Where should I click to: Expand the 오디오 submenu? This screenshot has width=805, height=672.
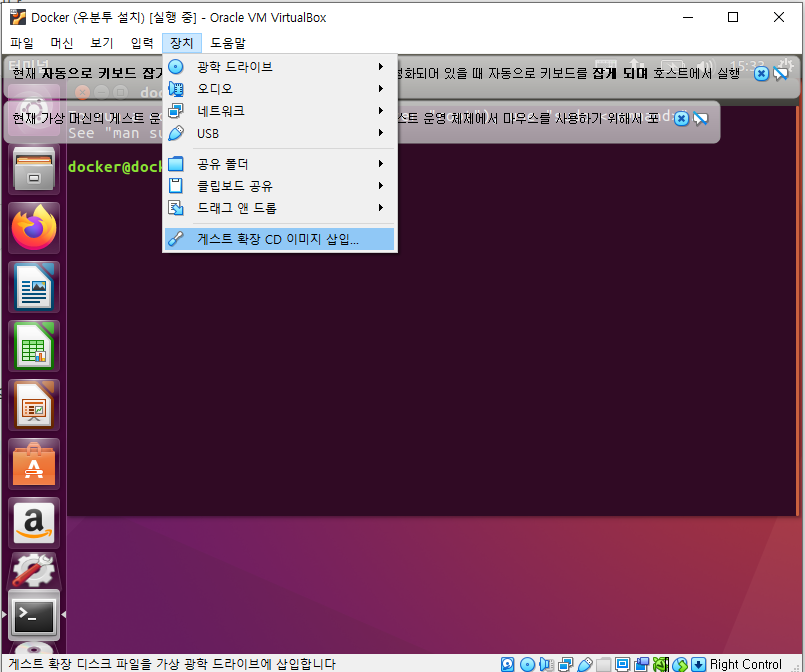(x=280, y=89)
